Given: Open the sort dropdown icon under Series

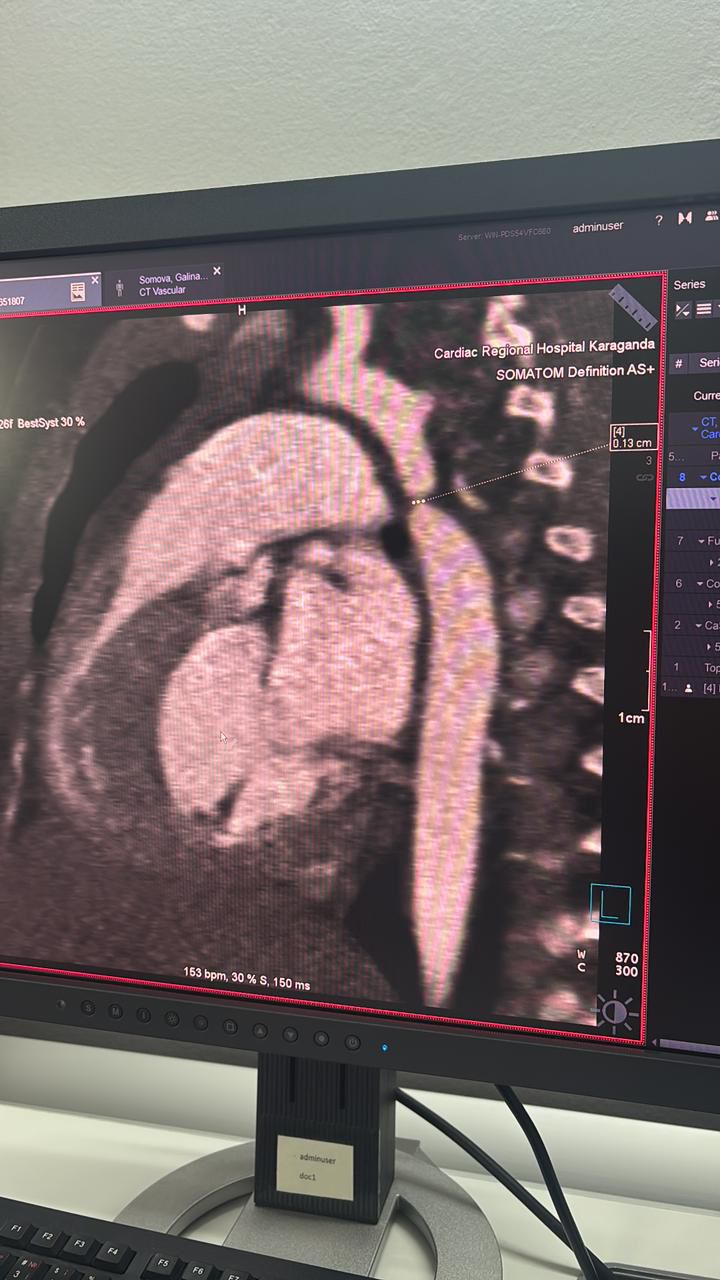Looking at the screenshot, I should pos(684,311).
